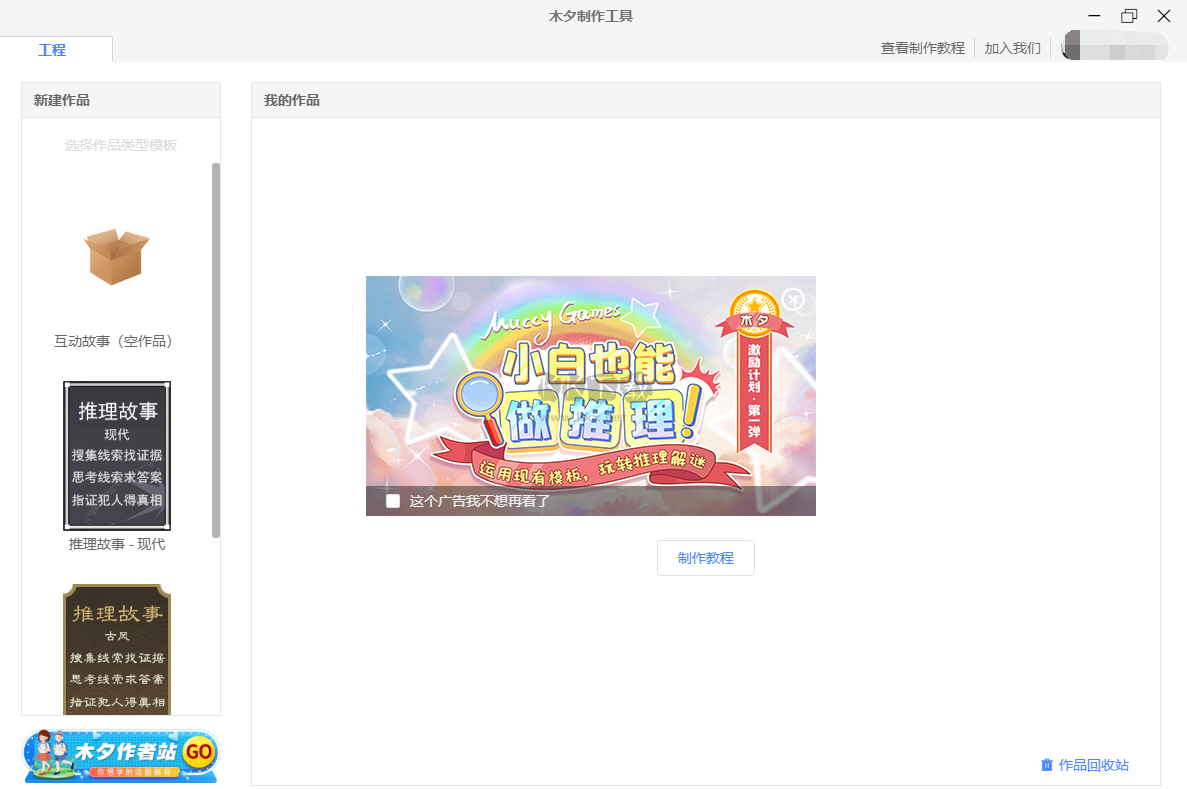Click the restore/maximize icon of the window

pyautogui.click(x=1129, y=16)
